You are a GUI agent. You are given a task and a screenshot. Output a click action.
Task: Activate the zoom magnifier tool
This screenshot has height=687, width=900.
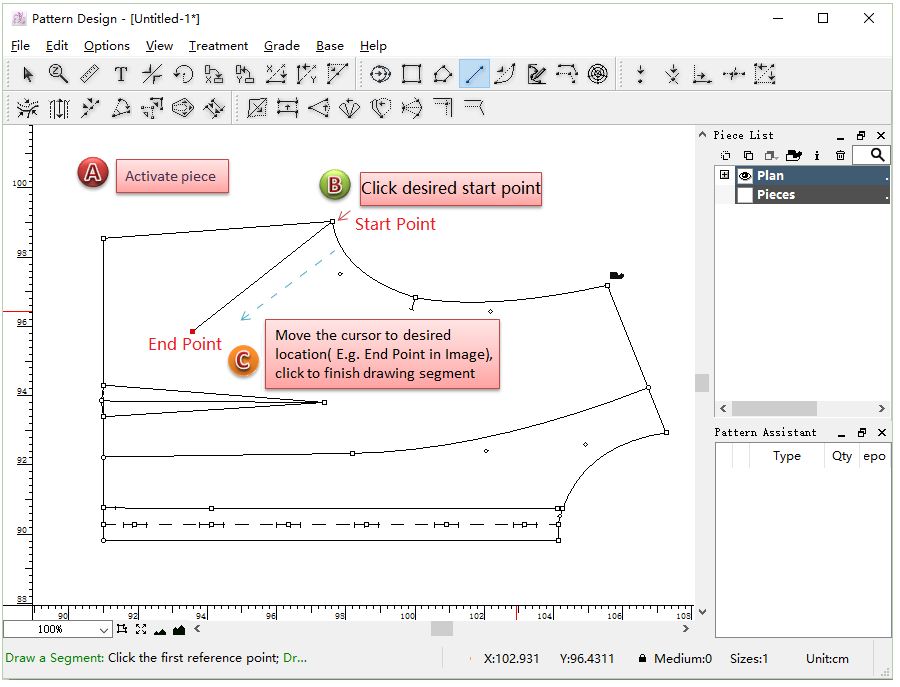click(59, 74)
